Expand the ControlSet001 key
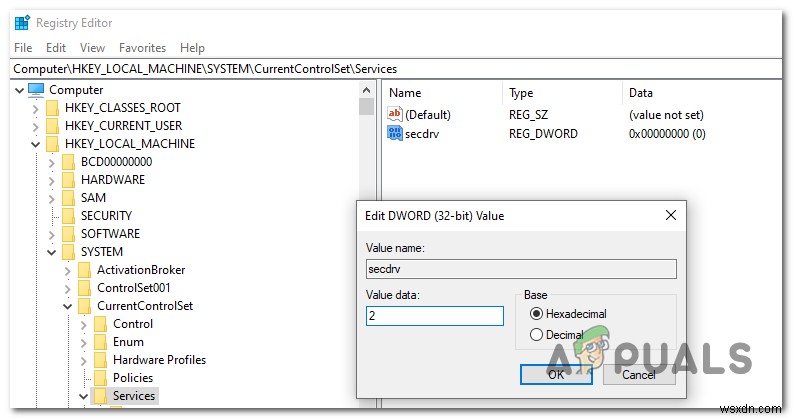Screen dimensions: 793x419 pos(68,288)
